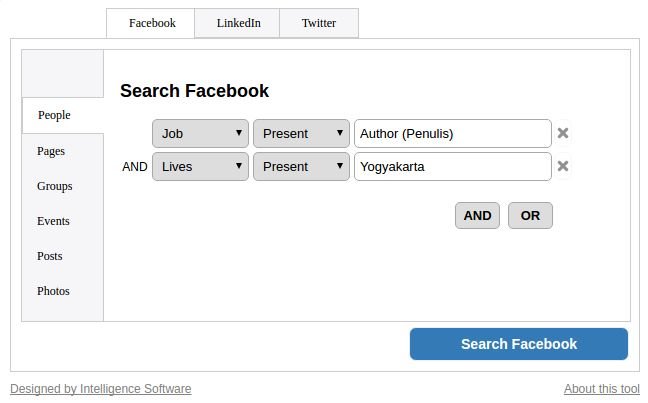Switch to the LinkedIn tab
The height and width of the screenshot is (403, 648).
[x=237, y=23]
